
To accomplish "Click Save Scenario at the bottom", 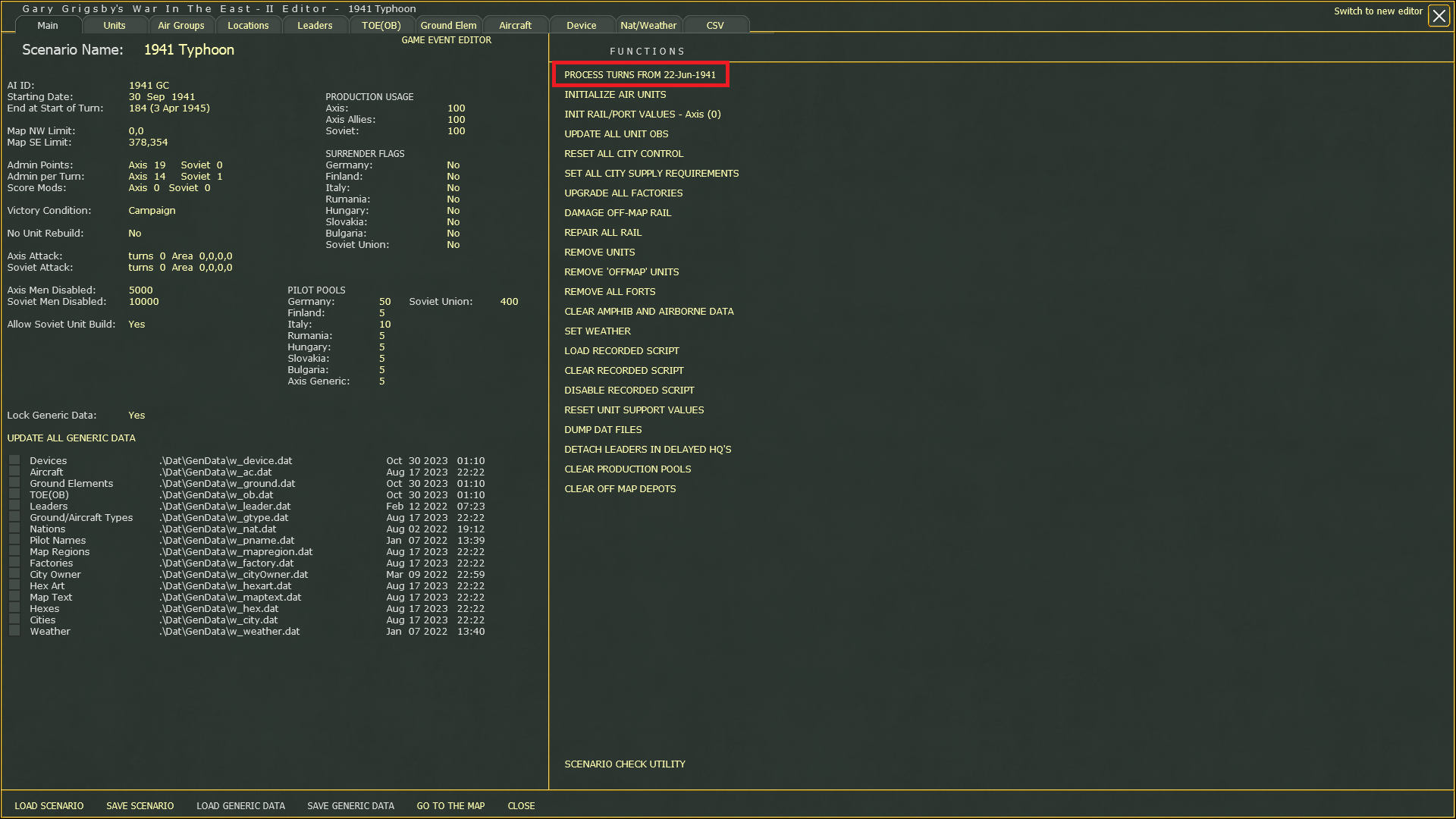I will [140, 806].
